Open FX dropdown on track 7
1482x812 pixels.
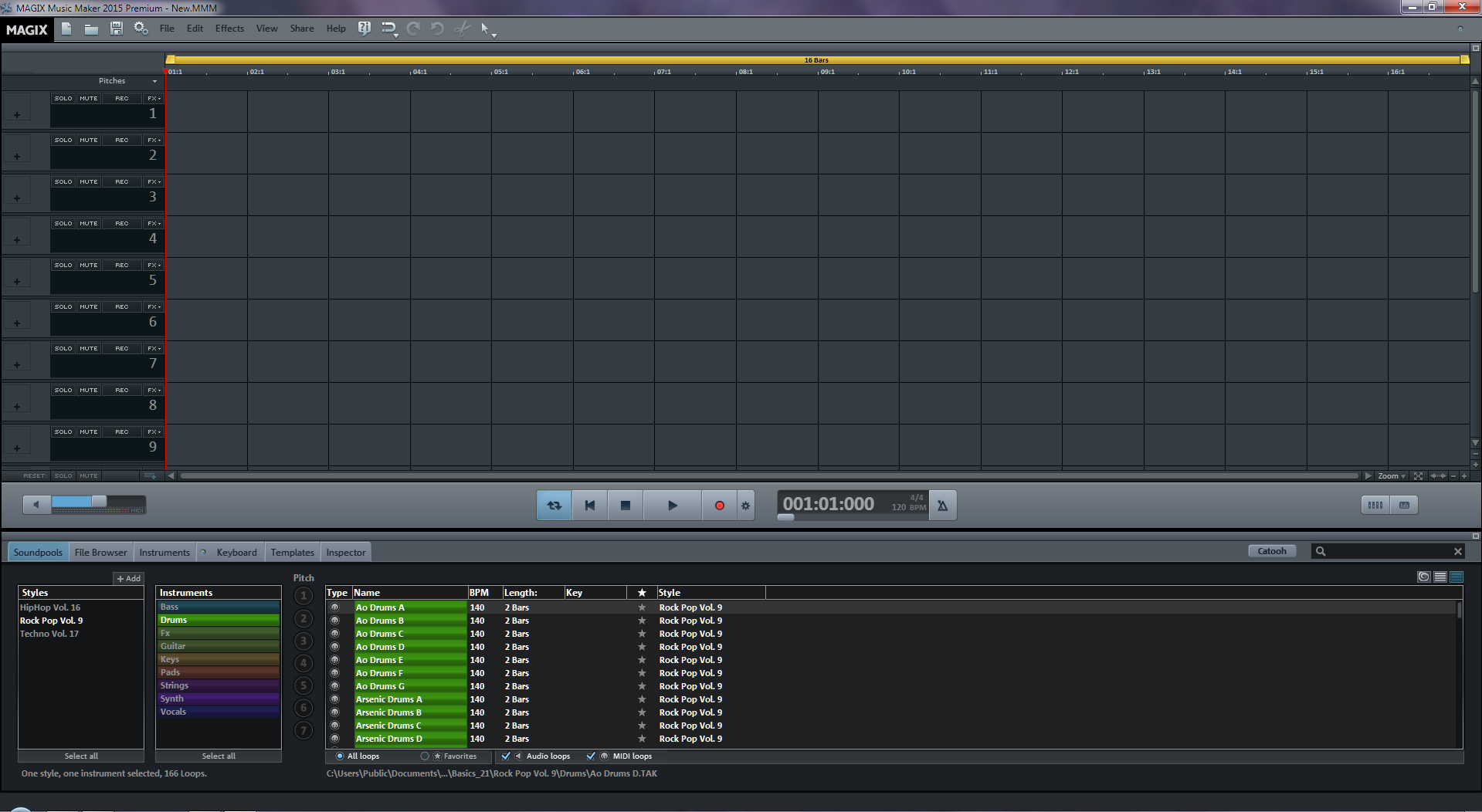[x=154, y=348]
